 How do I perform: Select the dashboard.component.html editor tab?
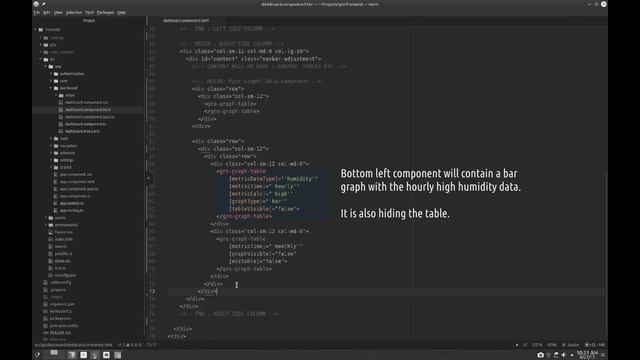click(186, 20)
